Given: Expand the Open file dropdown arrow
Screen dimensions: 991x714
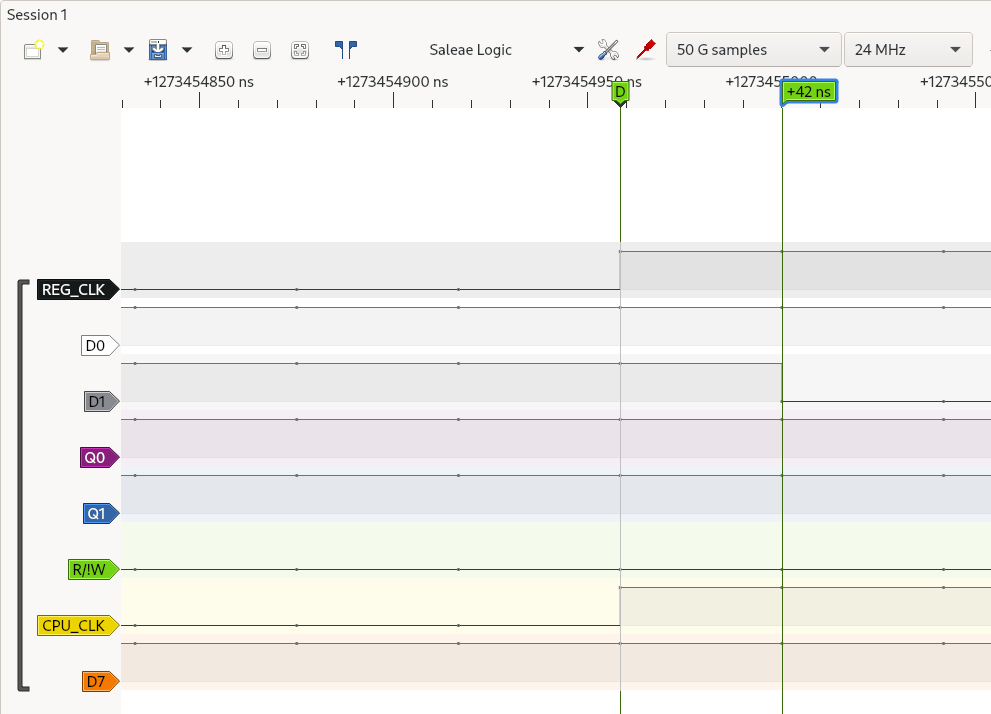Looking at the screenshot, I should [x=129, y=50].
